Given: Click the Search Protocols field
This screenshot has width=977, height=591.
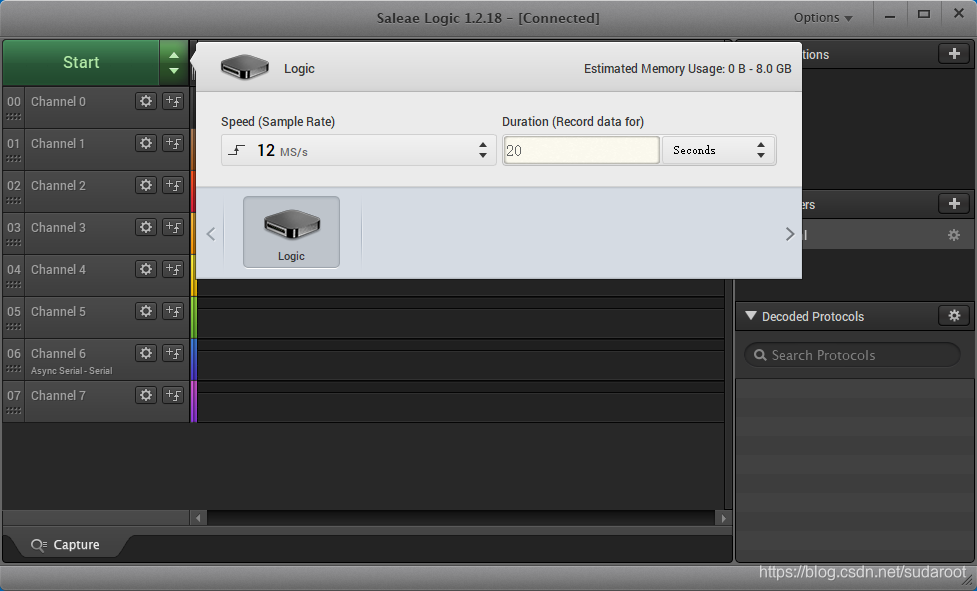Looking at the screenshot, I should 852,355.
